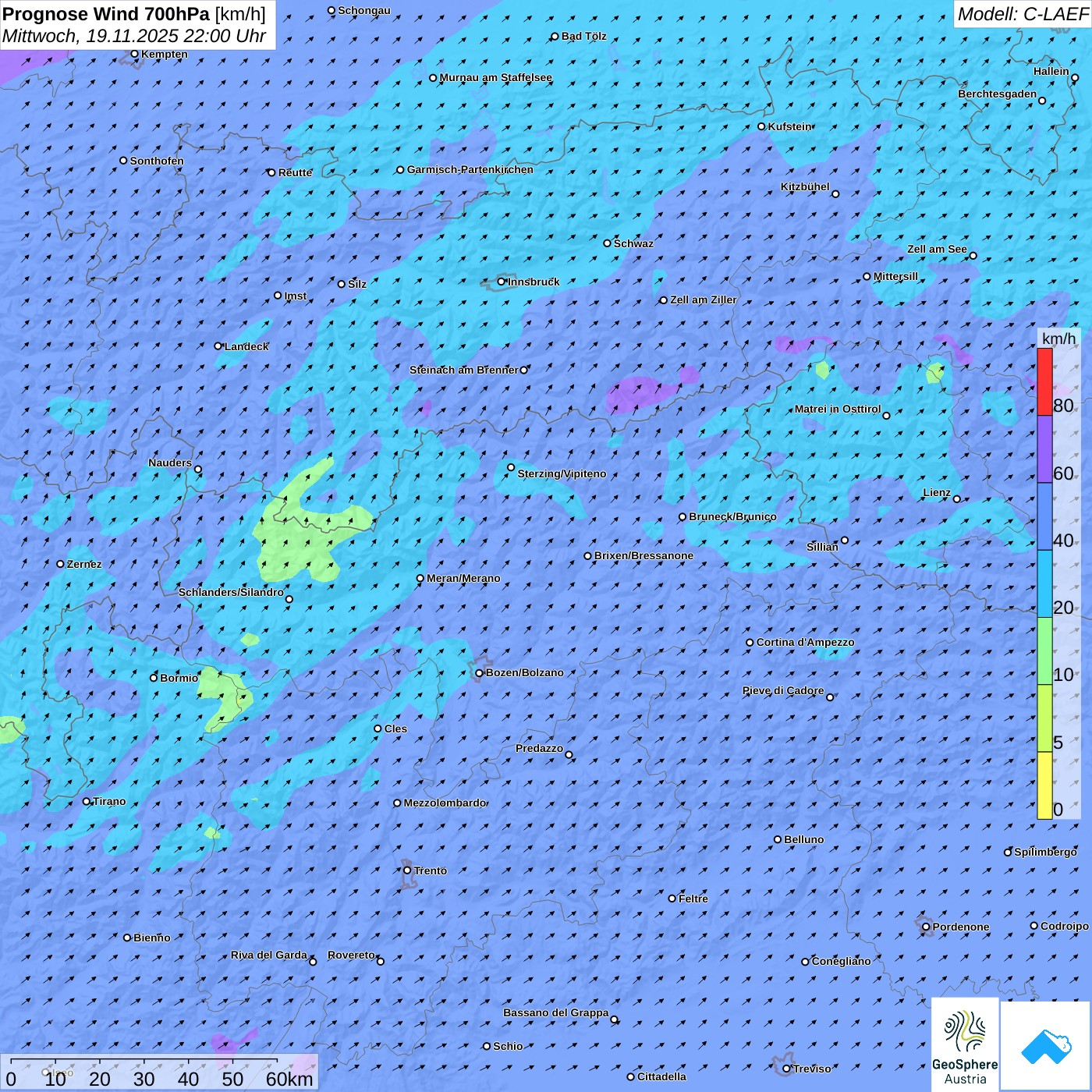This screenshot has width=1092, height=1092.
Task: Click the 'Kitzbühel' label
Action: pyautogui.click(x=805, y=186)
